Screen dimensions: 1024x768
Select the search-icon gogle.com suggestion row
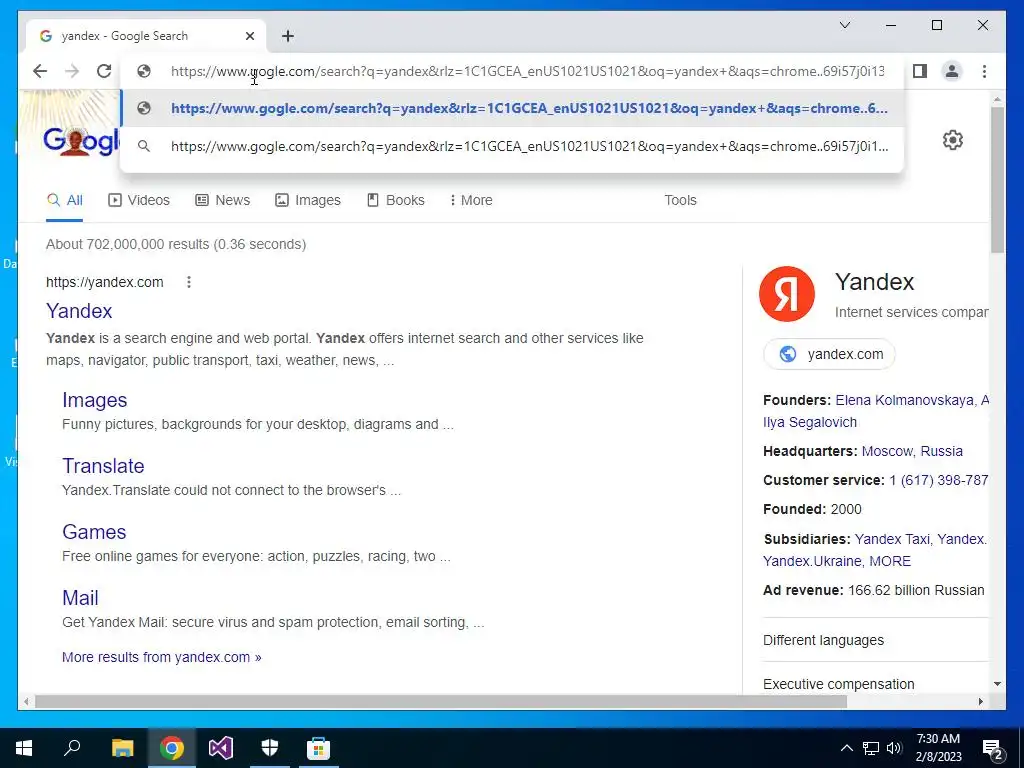pyautogui.click(x=513, y=146)
